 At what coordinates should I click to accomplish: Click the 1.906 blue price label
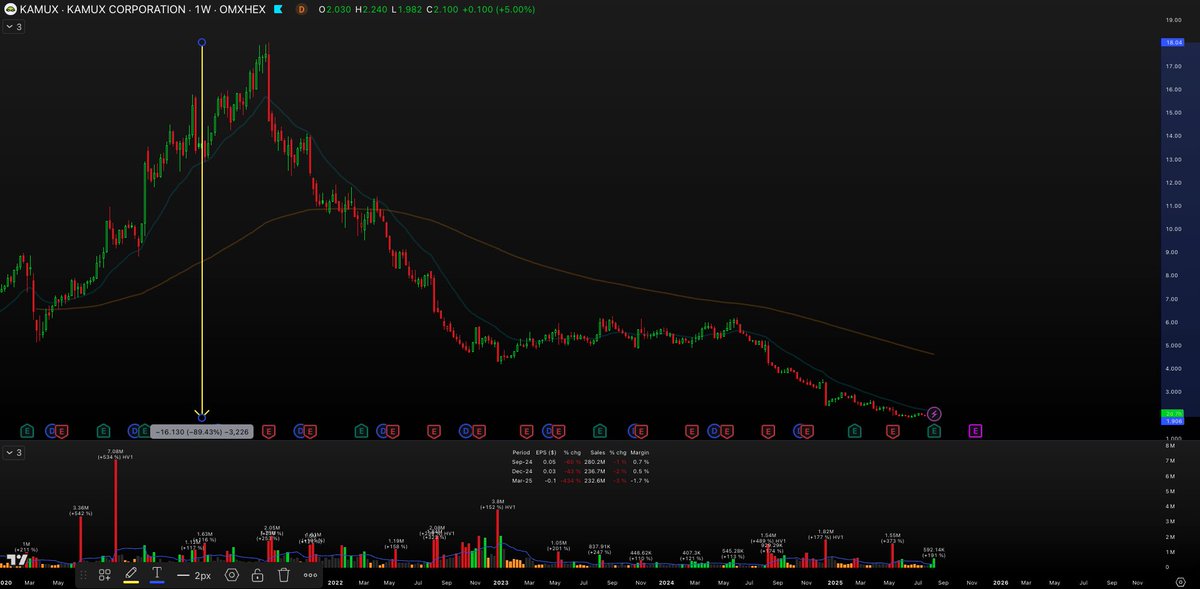tap(1173, 421)
